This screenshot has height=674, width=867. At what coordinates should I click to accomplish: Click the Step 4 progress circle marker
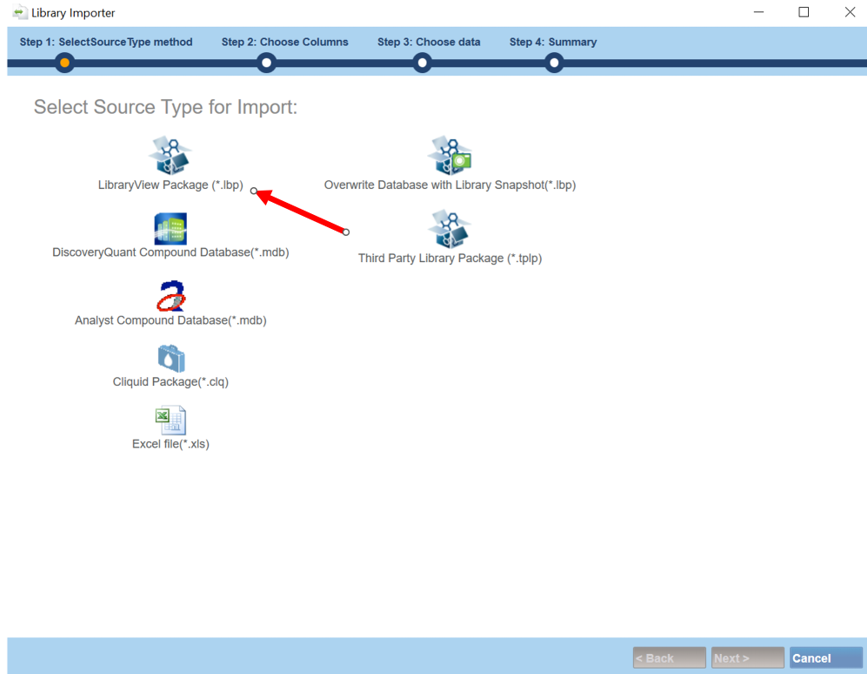(554, 62)
